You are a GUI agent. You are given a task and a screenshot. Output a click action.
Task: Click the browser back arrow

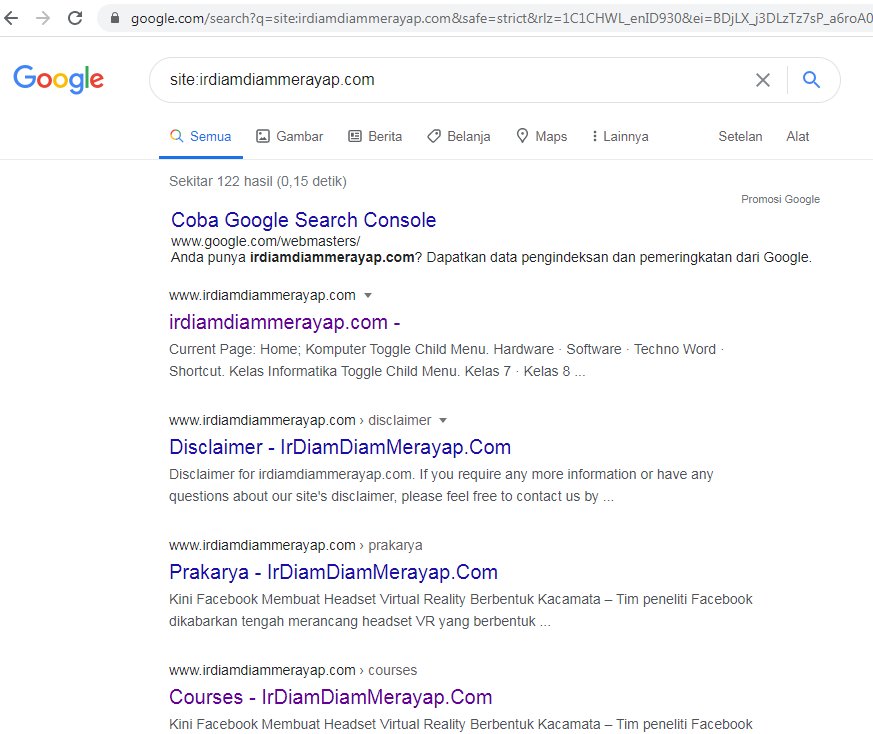point(11,18)
